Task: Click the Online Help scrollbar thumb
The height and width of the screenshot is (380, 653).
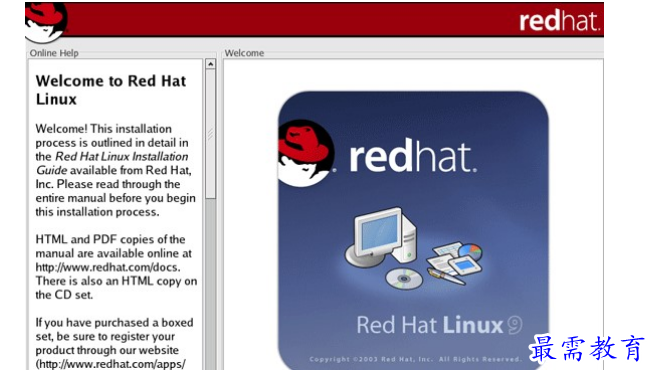Action: (x=211, y=134)
